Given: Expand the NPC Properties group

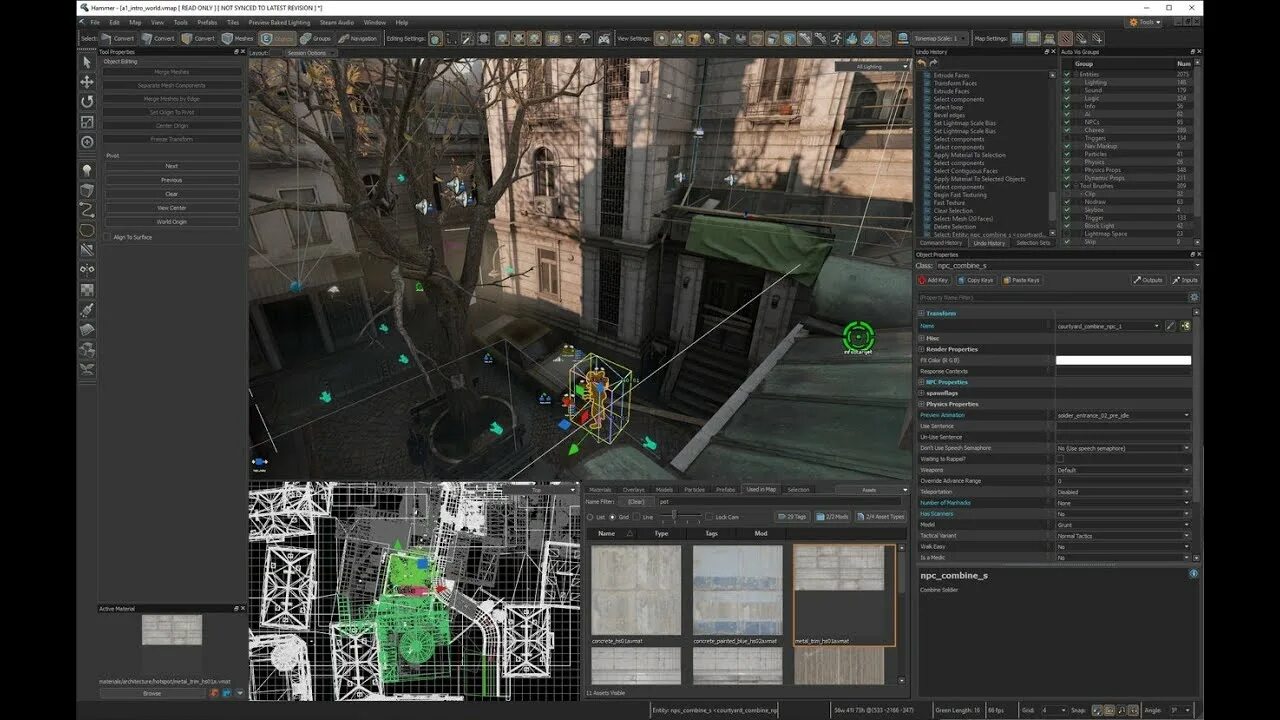Looking at the screenshot, I should click(921, 382).
